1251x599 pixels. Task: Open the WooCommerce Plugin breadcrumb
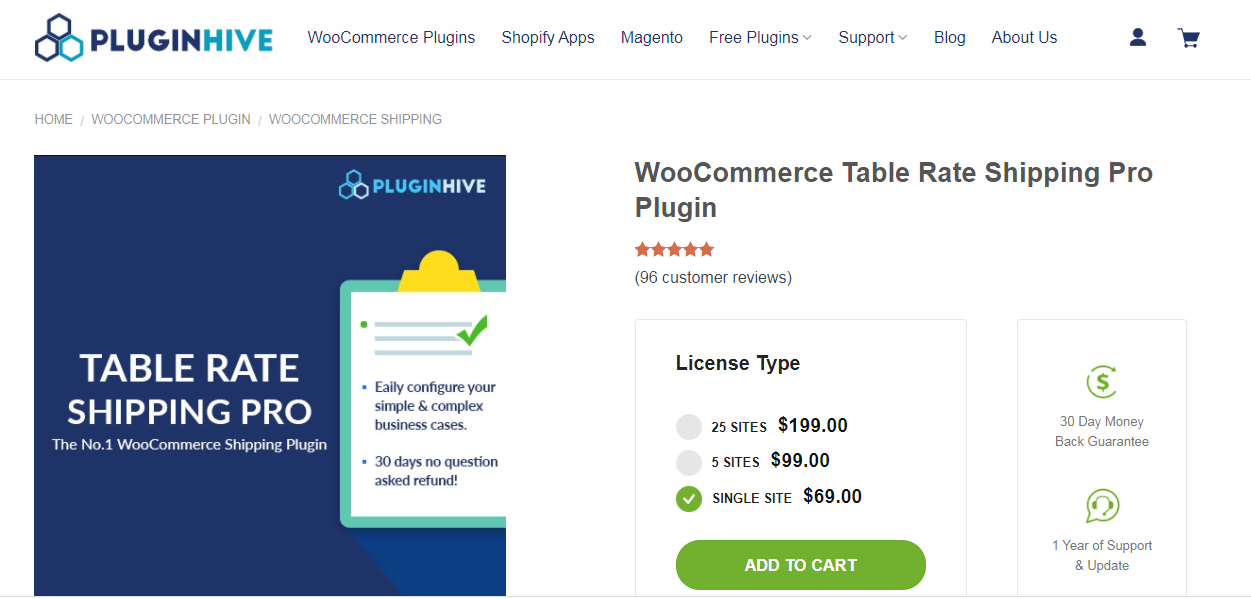pos(171,119)
